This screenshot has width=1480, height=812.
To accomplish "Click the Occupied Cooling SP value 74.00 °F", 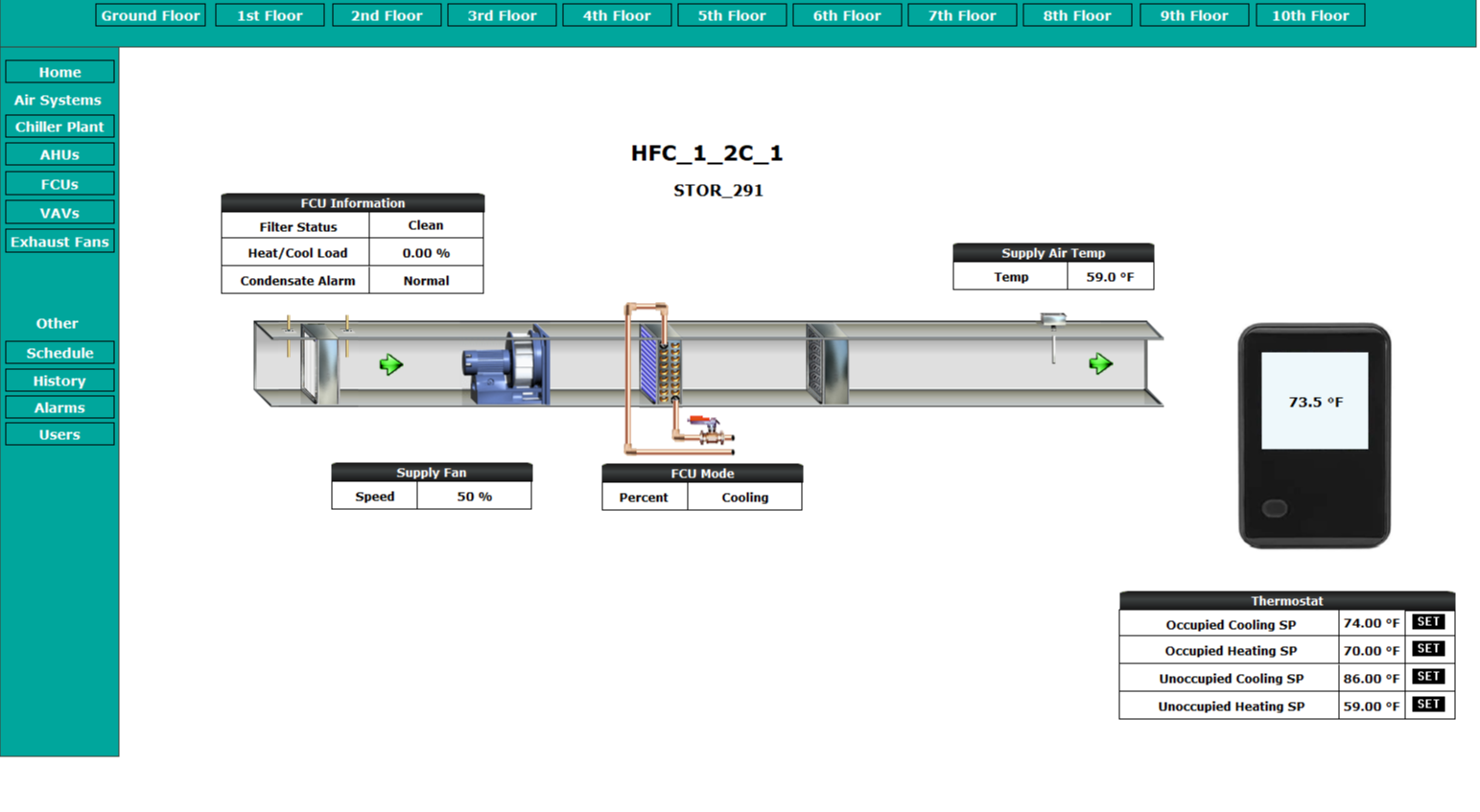I will [1372, 623].
